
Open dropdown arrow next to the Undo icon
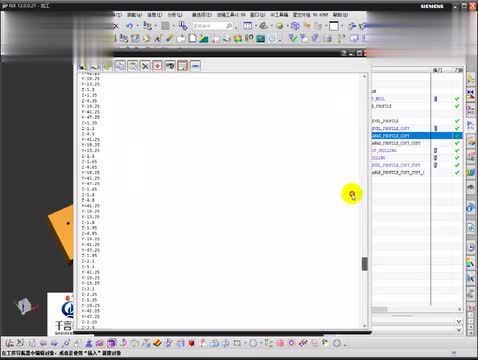pos(137,26)
